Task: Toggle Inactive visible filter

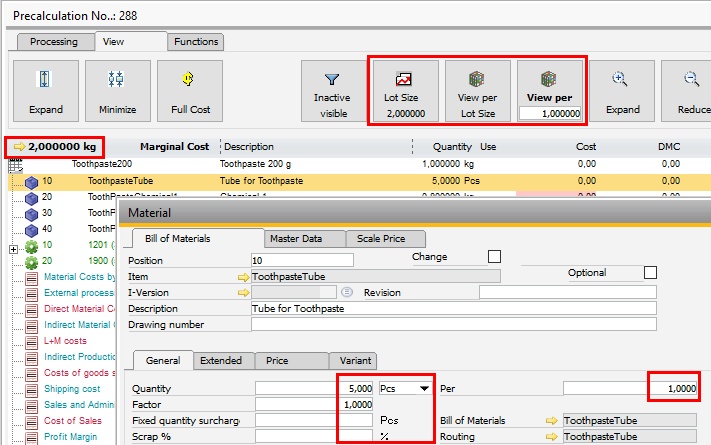Action: tap(332, 92)
